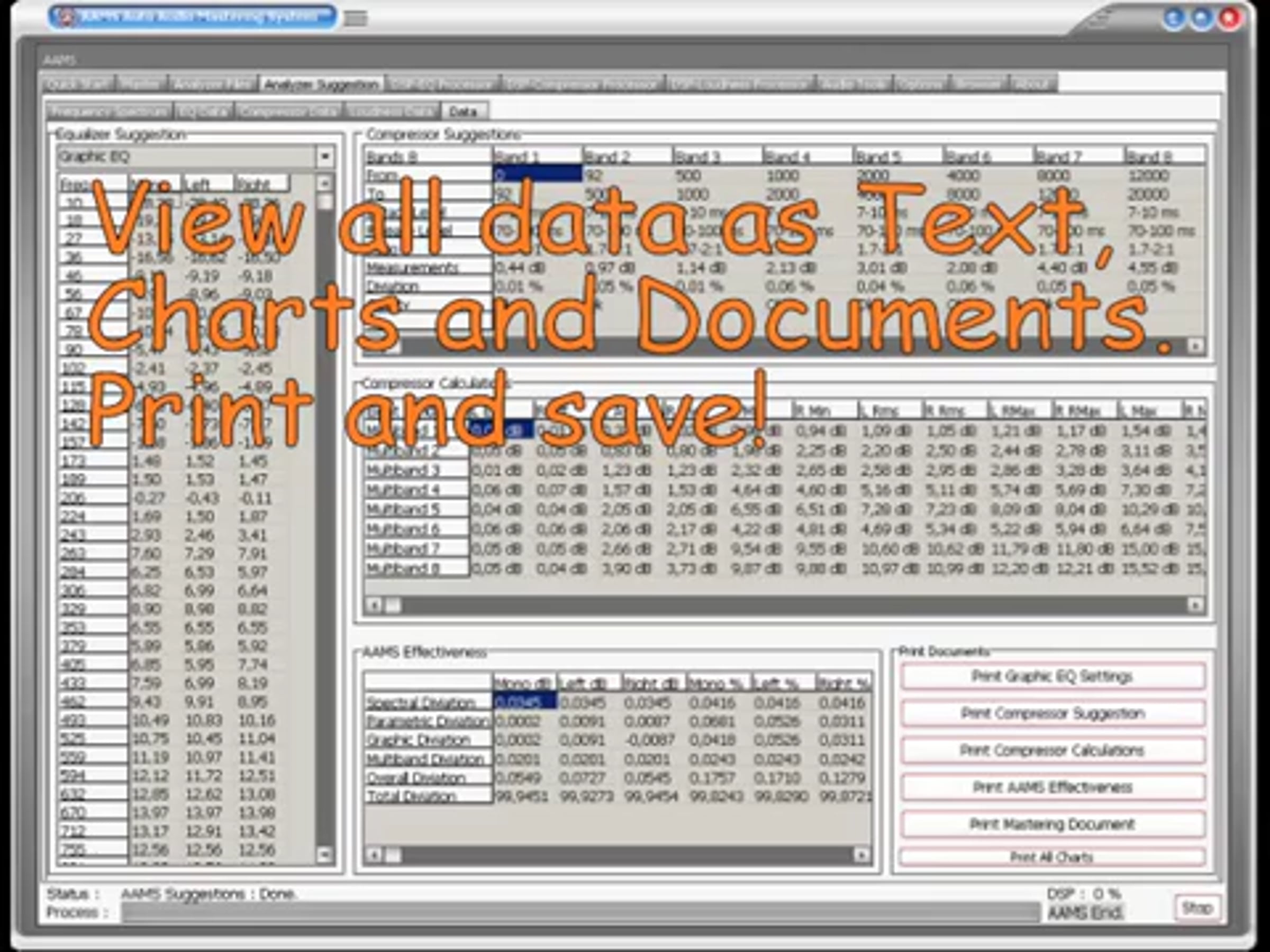Open the DSP-EQ Processor tab

(x=441, y=84)
